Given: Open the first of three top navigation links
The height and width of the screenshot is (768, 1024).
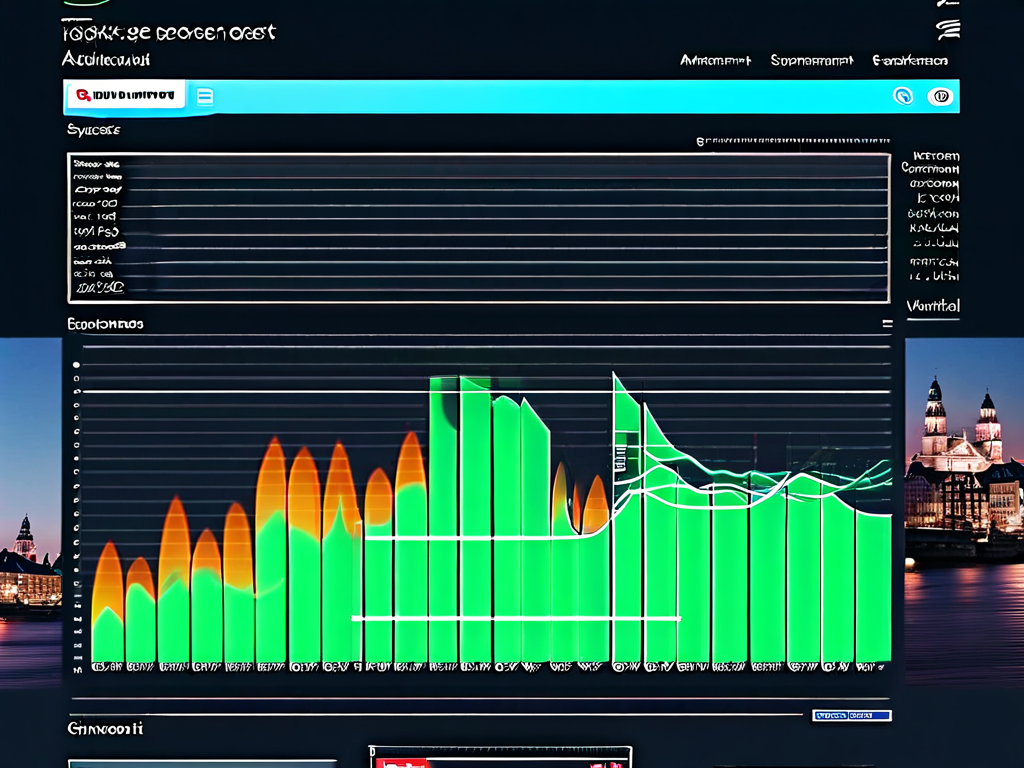Looking at the screenshot, I should point(715,61).
